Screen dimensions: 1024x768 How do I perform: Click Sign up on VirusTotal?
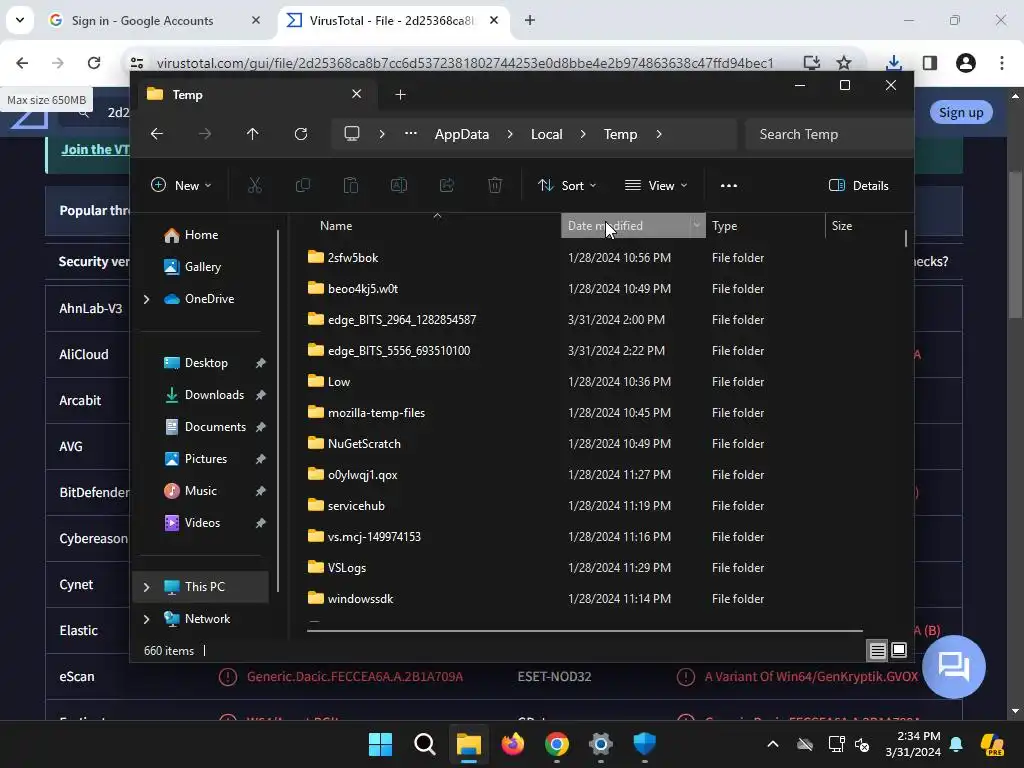click(961, 112)
